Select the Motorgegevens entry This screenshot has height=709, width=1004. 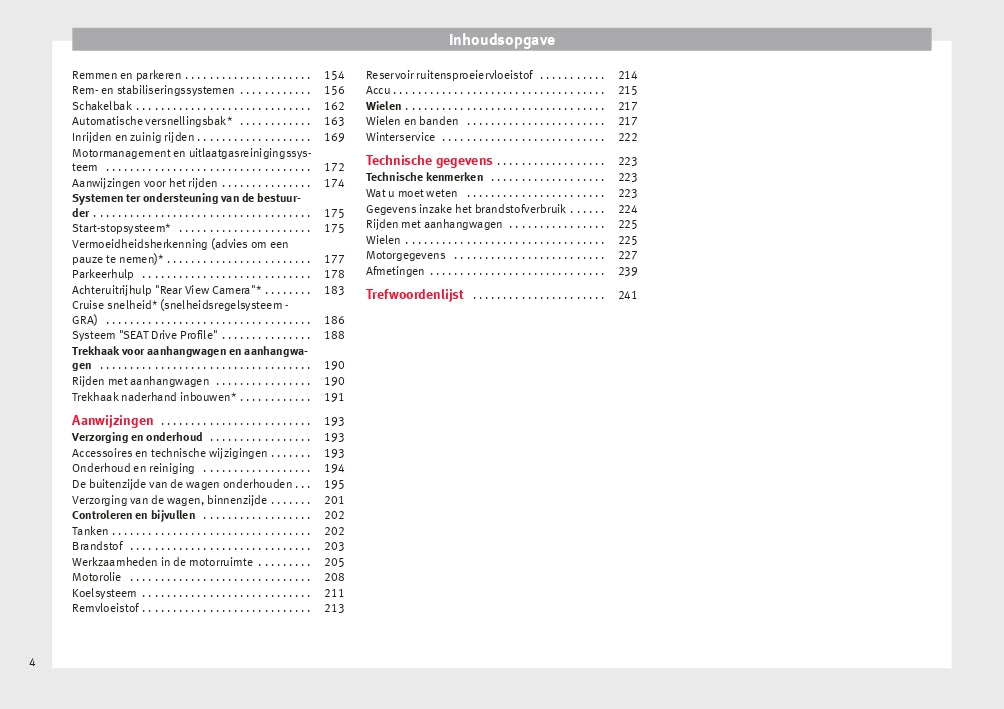tap(406, 255)
